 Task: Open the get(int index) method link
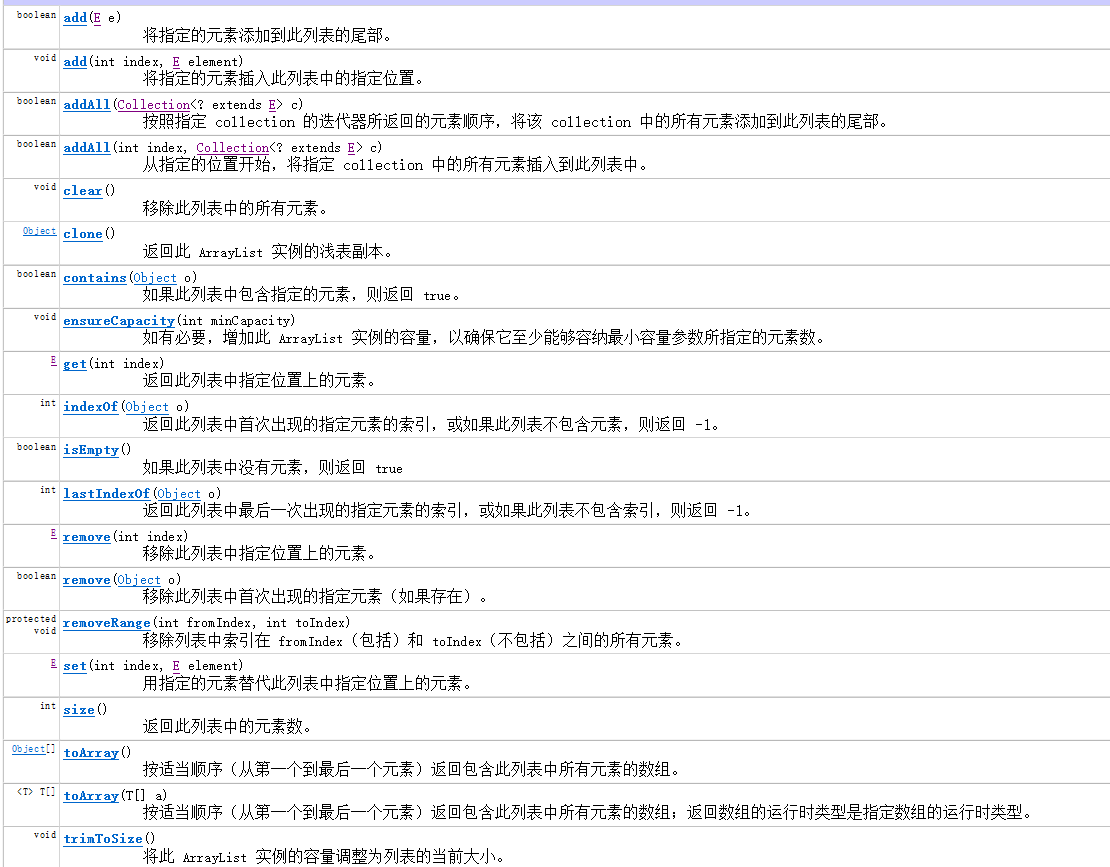click(x=74, y=364)
